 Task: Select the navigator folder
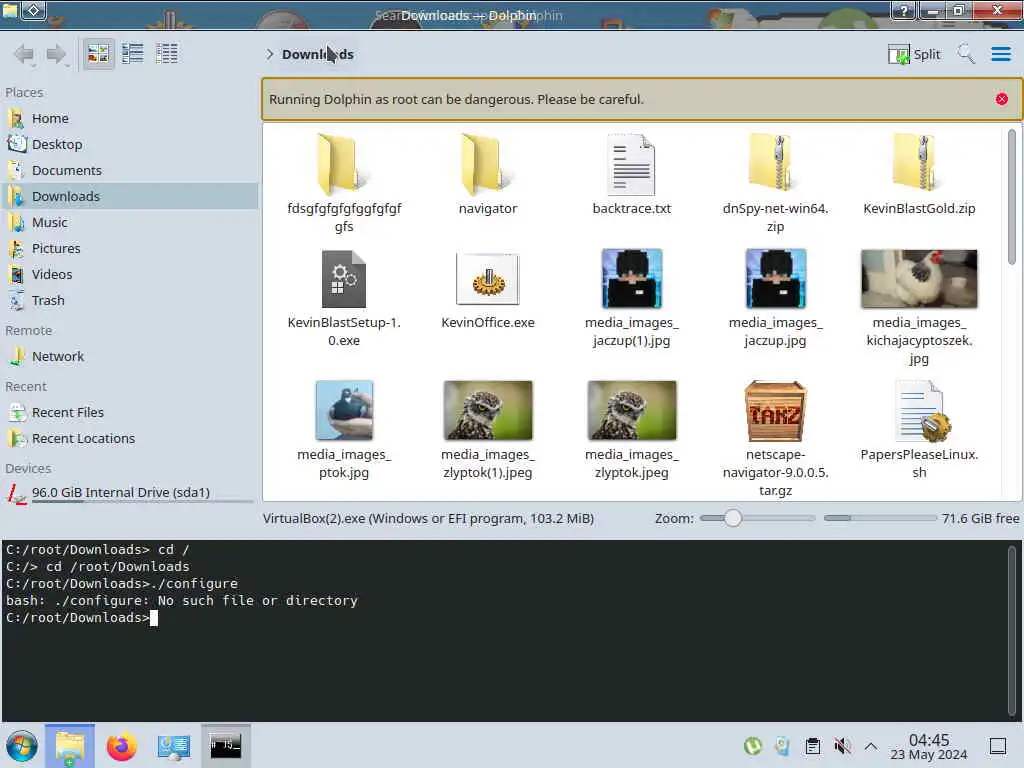click(x=488, y=174)
